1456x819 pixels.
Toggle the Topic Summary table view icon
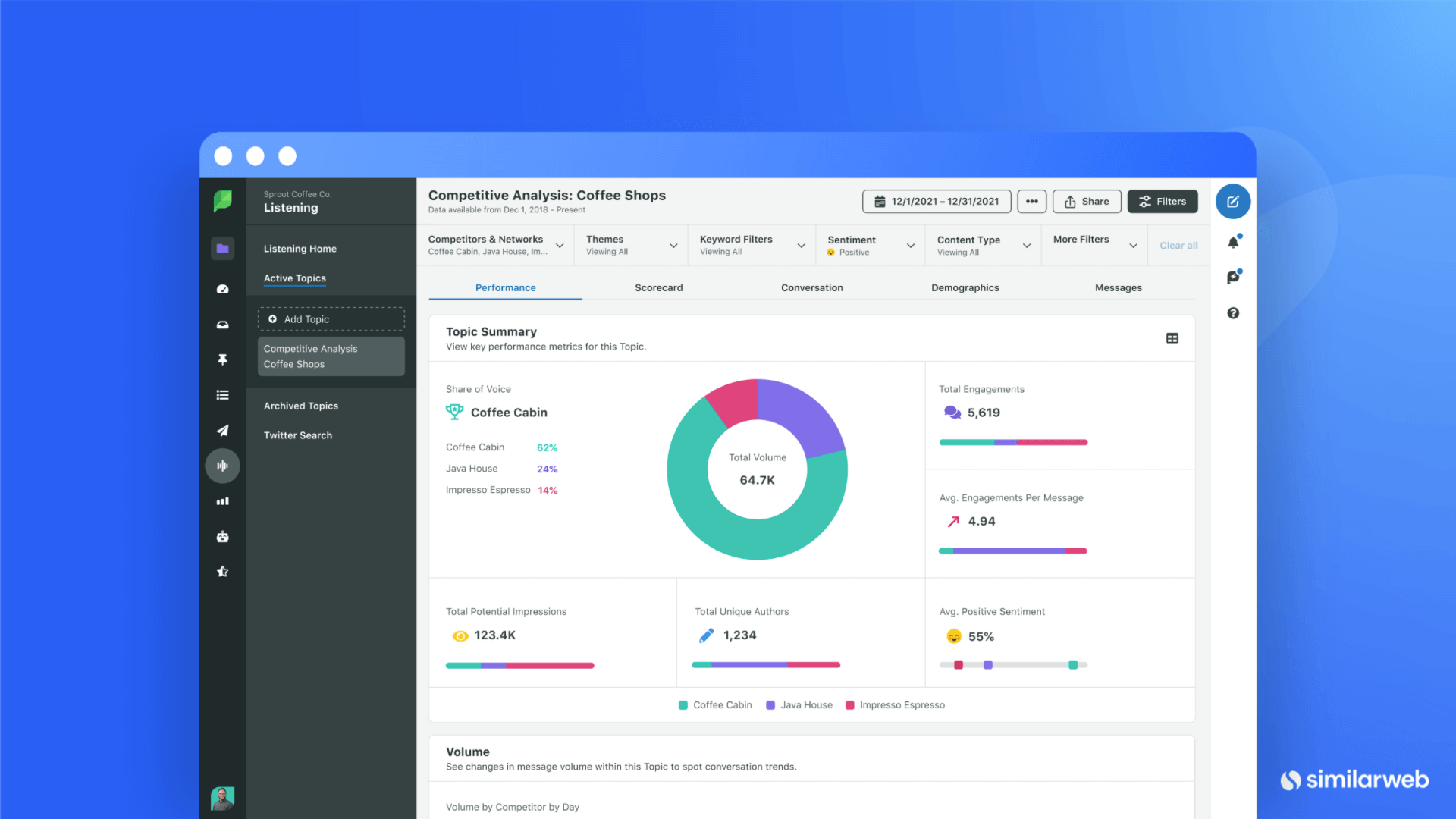[1172, 338]
